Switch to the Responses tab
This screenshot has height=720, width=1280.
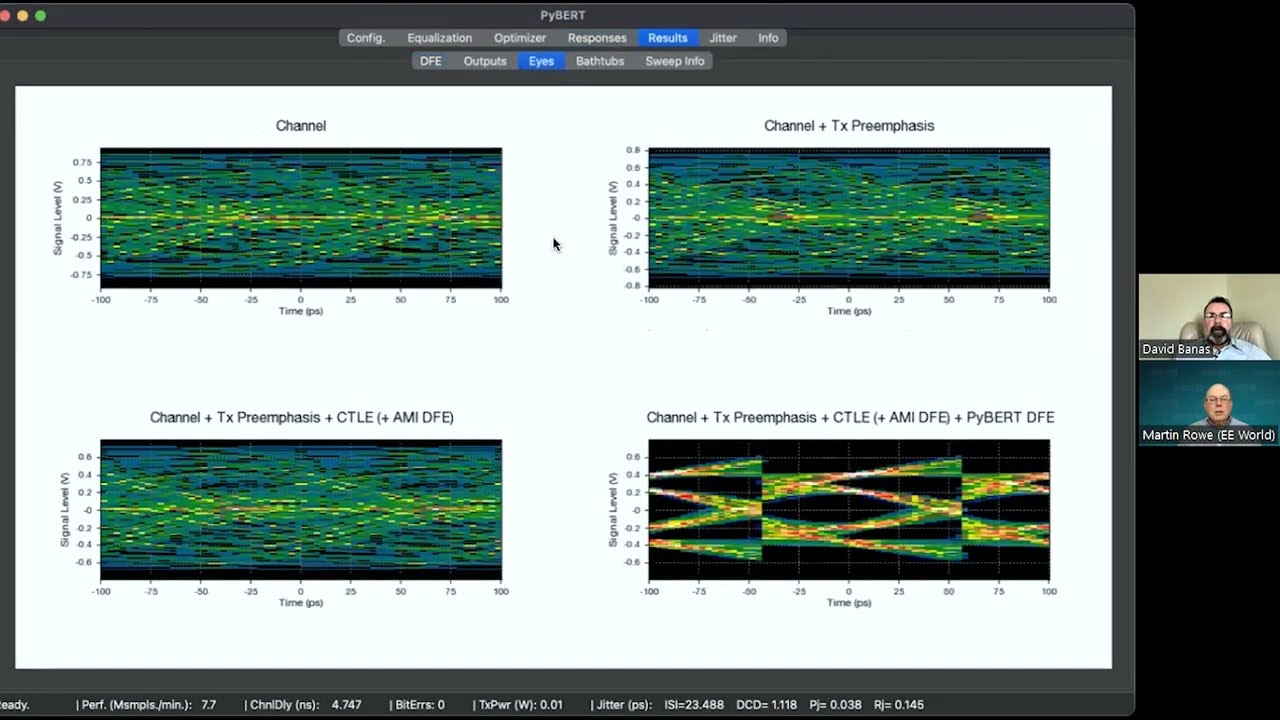pos(597,38)
